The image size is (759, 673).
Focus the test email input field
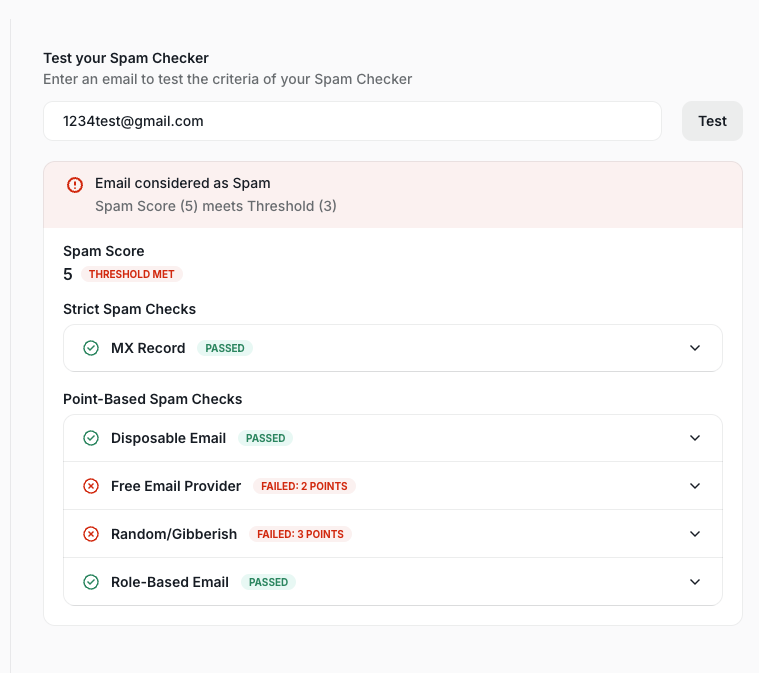(352, 121)
